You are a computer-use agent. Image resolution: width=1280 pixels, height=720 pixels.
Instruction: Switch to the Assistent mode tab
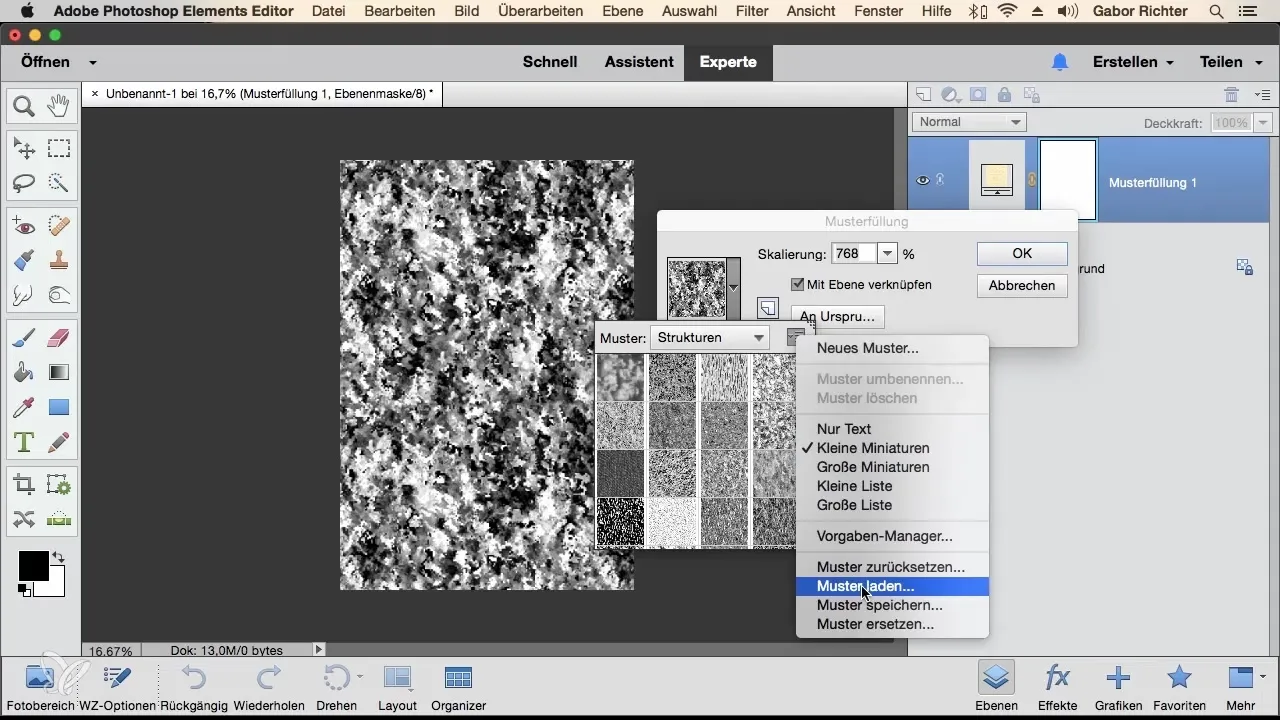click(x=638, y=62)
